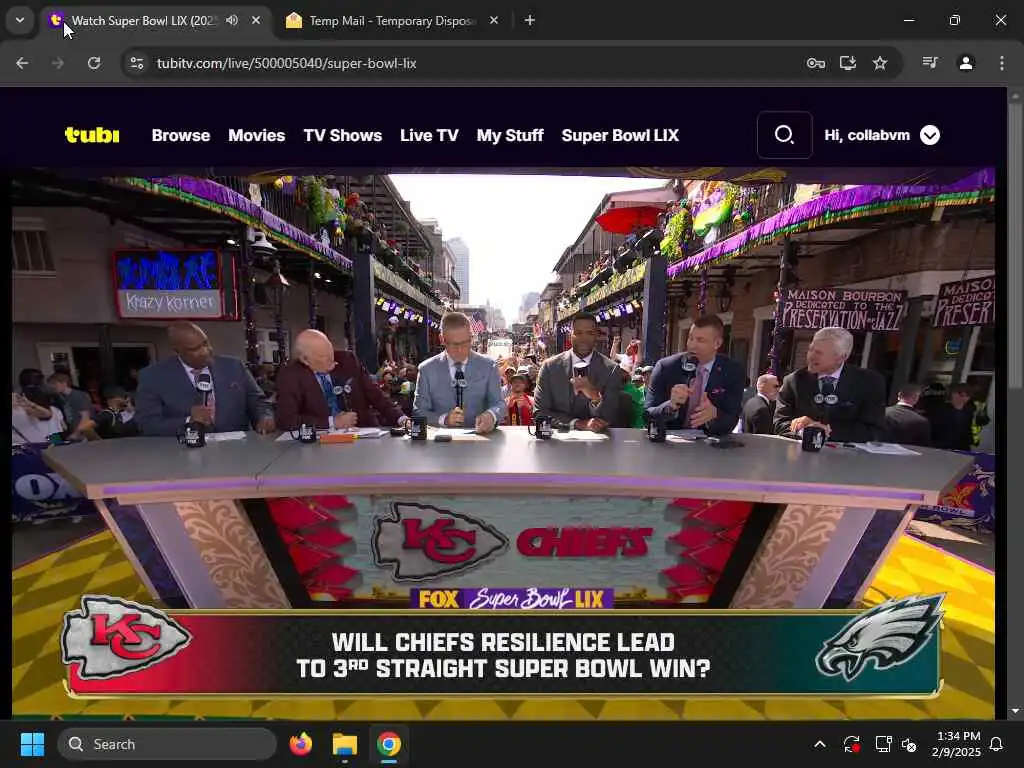Open the Super Bowl LIX link

pyautogui.click(x=620, y=135)
